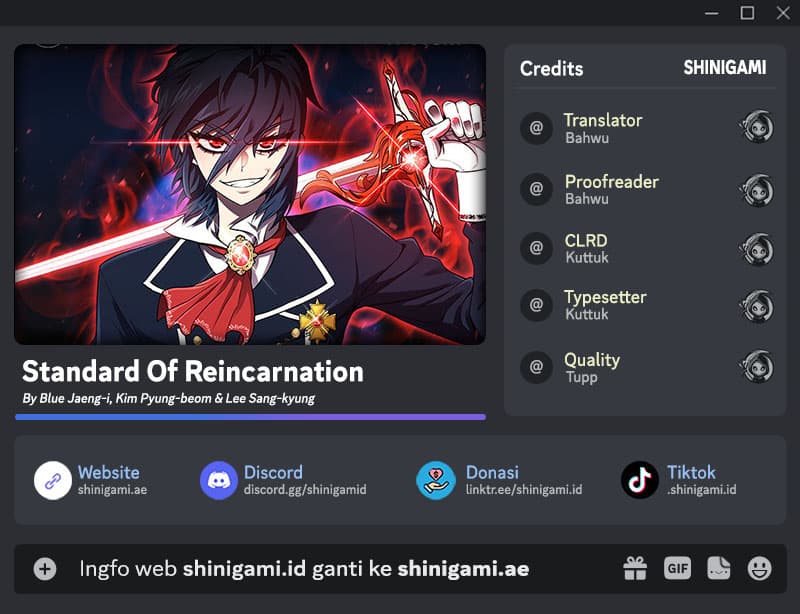Open the shinigami.ae website link

pyautogui.click(x=112, y=490)
